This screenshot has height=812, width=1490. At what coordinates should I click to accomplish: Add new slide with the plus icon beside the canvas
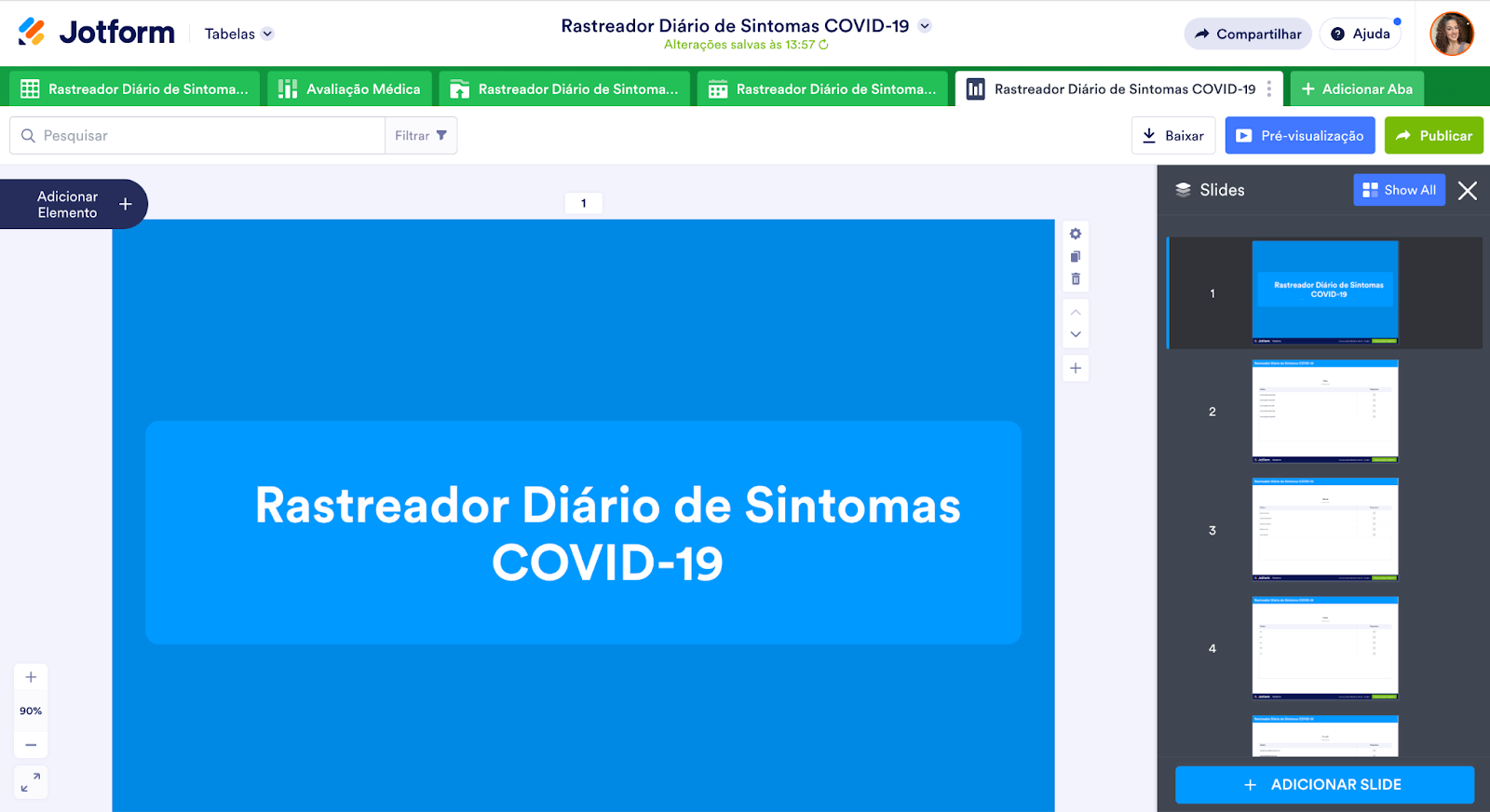pyautogui.click(x=1076, y=368)
